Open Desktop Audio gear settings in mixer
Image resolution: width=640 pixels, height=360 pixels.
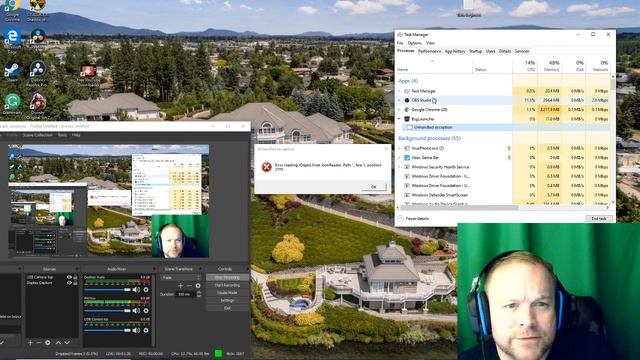pyautogui.click(x=146, y=289)
